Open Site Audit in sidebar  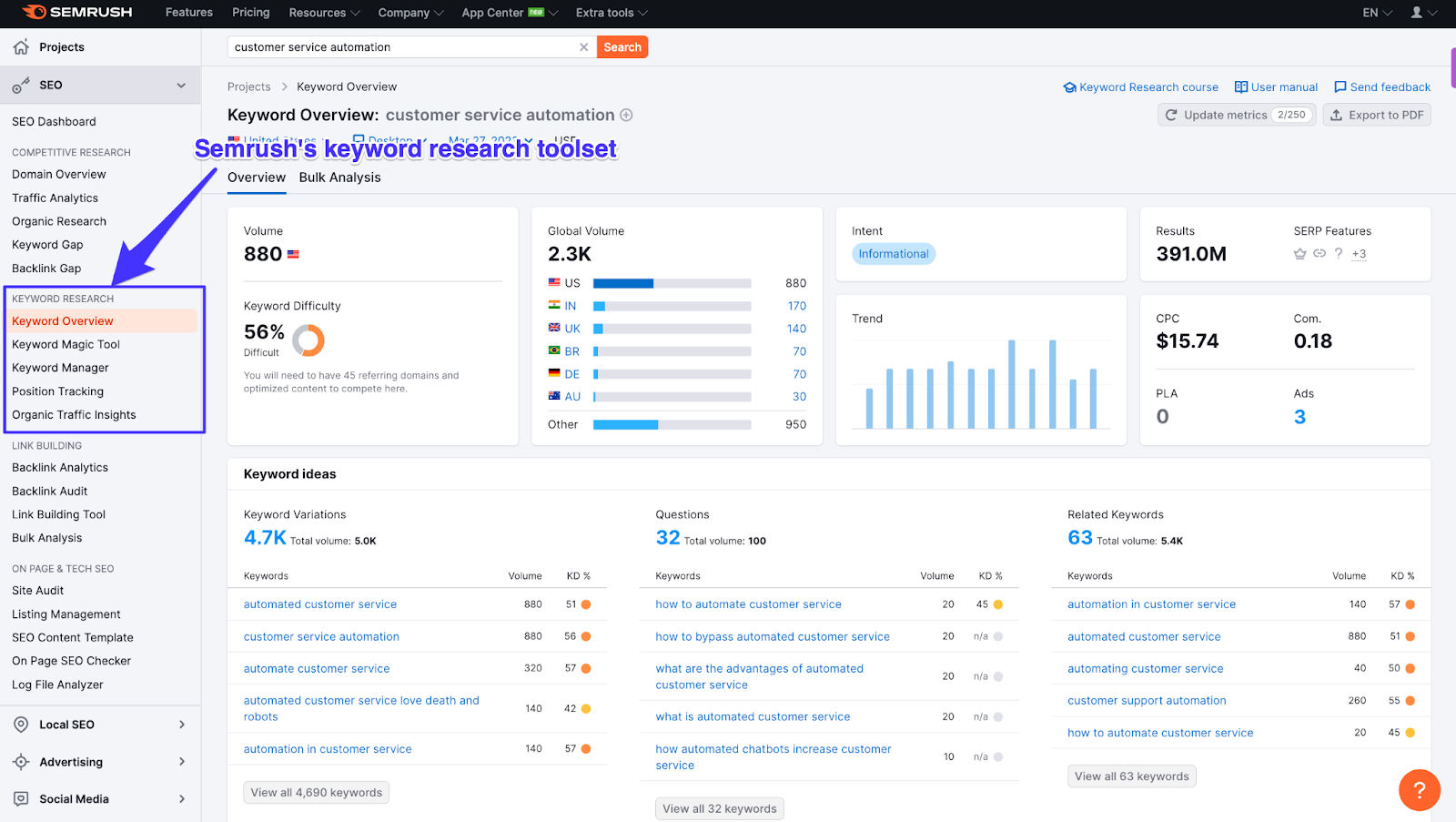click(38, 591)
